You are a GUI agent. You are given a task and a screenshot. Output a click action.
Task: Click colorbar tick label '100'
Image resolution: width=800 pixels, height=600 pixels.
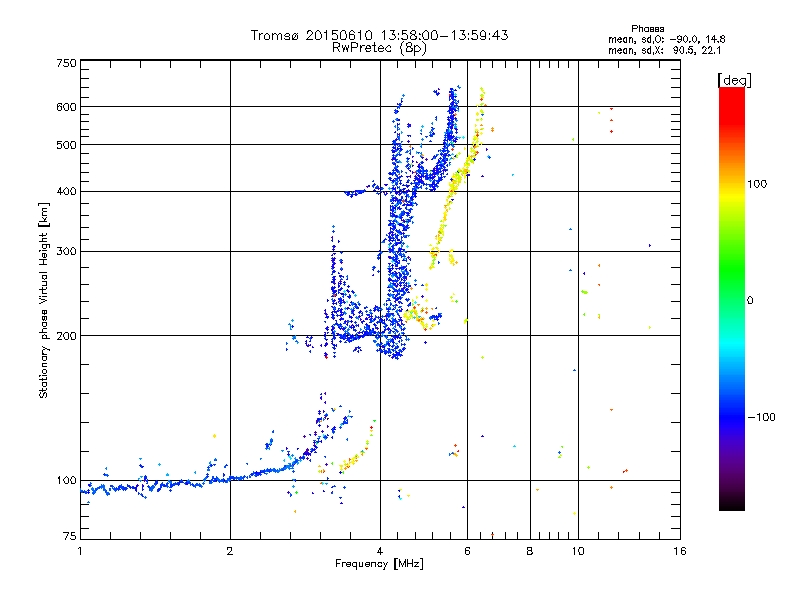(757, 184)
